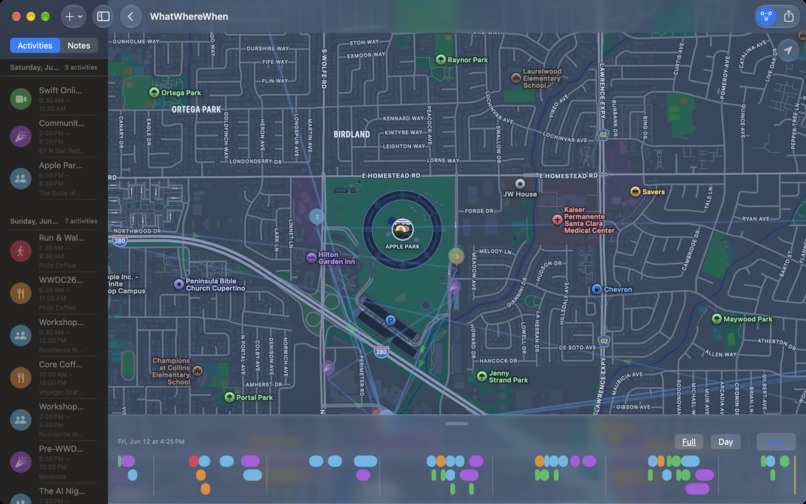Click the timeline panel grab handle
Image resolution: width=806 pixels, height=504 pixels.
[457, 424]
